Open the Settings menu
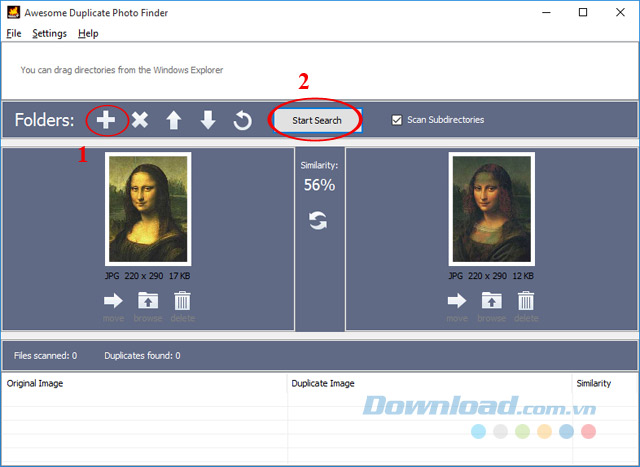This screenshot has width=640, height=467. [x=49, y=33]
